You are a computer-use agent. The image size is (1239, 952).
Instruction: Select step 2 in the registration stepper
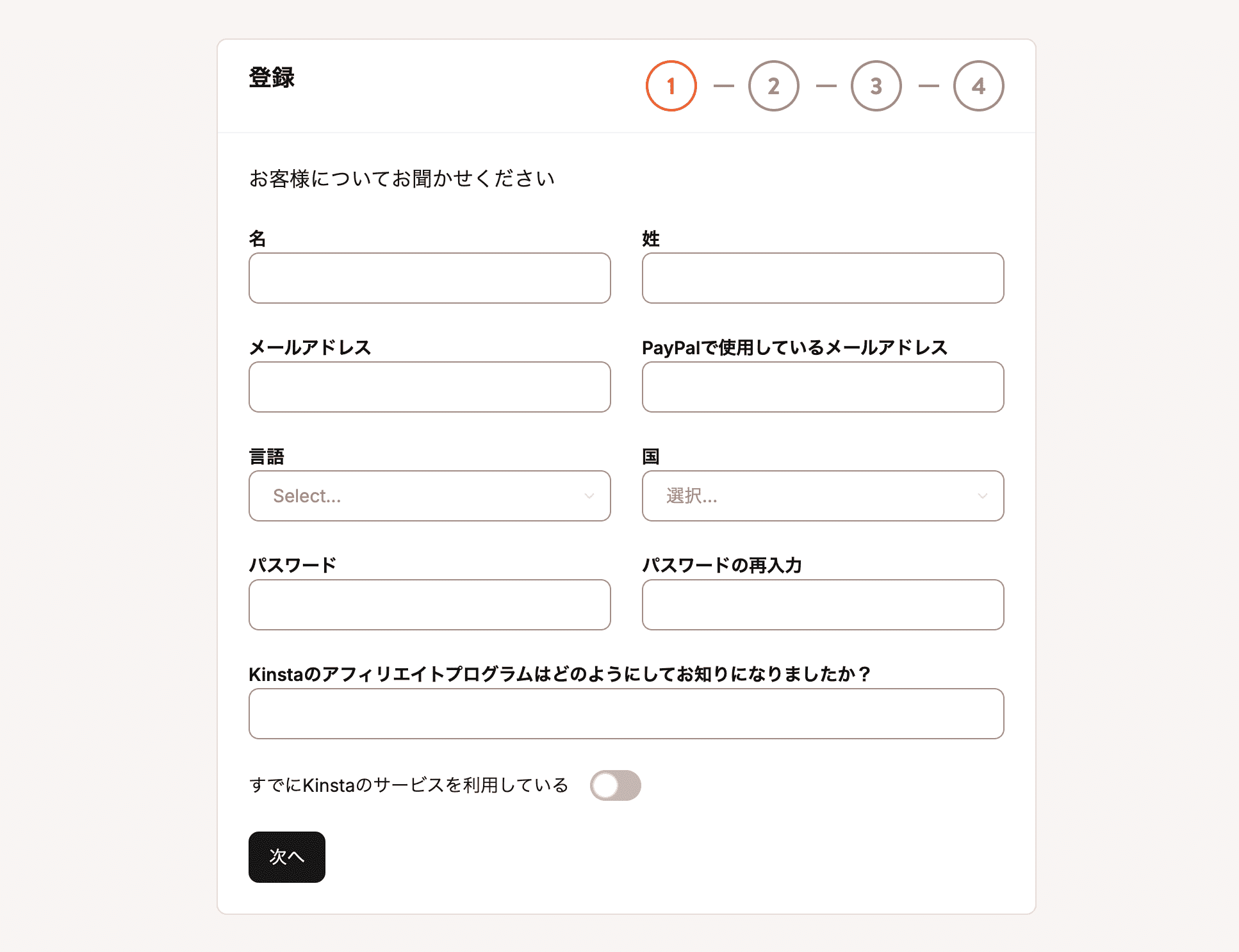(773, 85)
